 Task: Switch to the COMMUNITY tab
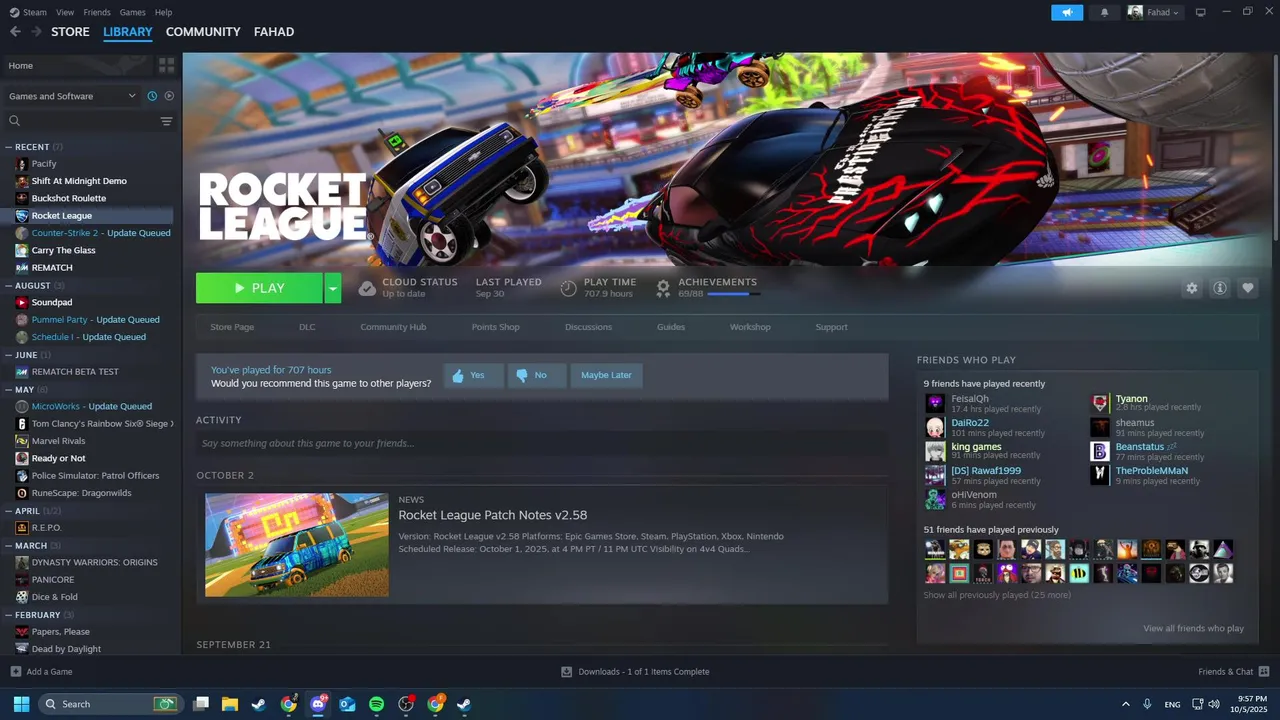[203, 32]
